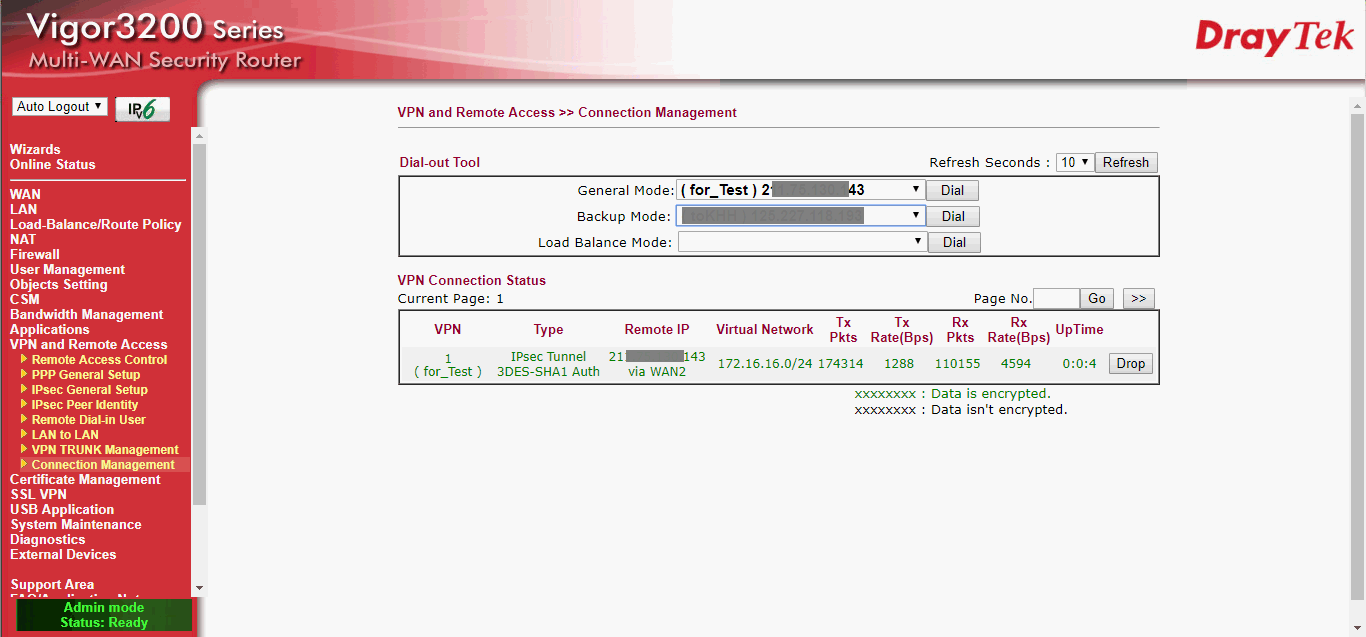Click the Tx Pkts value 174314
Viewport: 1366px width, 637px height.
click(840, 364)
